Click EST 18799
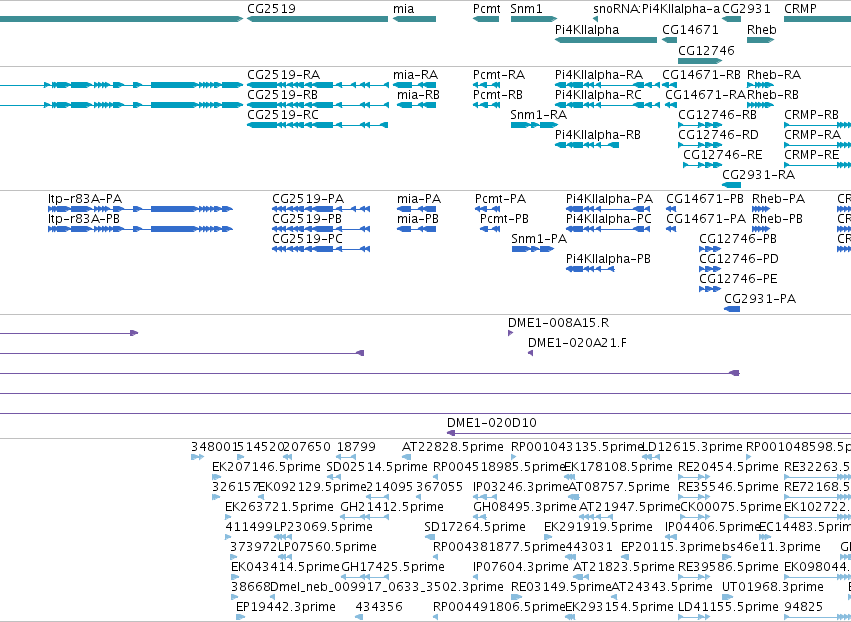Viewport: 851px width, 622px height. pyautogui.click(x=346, y=458)
